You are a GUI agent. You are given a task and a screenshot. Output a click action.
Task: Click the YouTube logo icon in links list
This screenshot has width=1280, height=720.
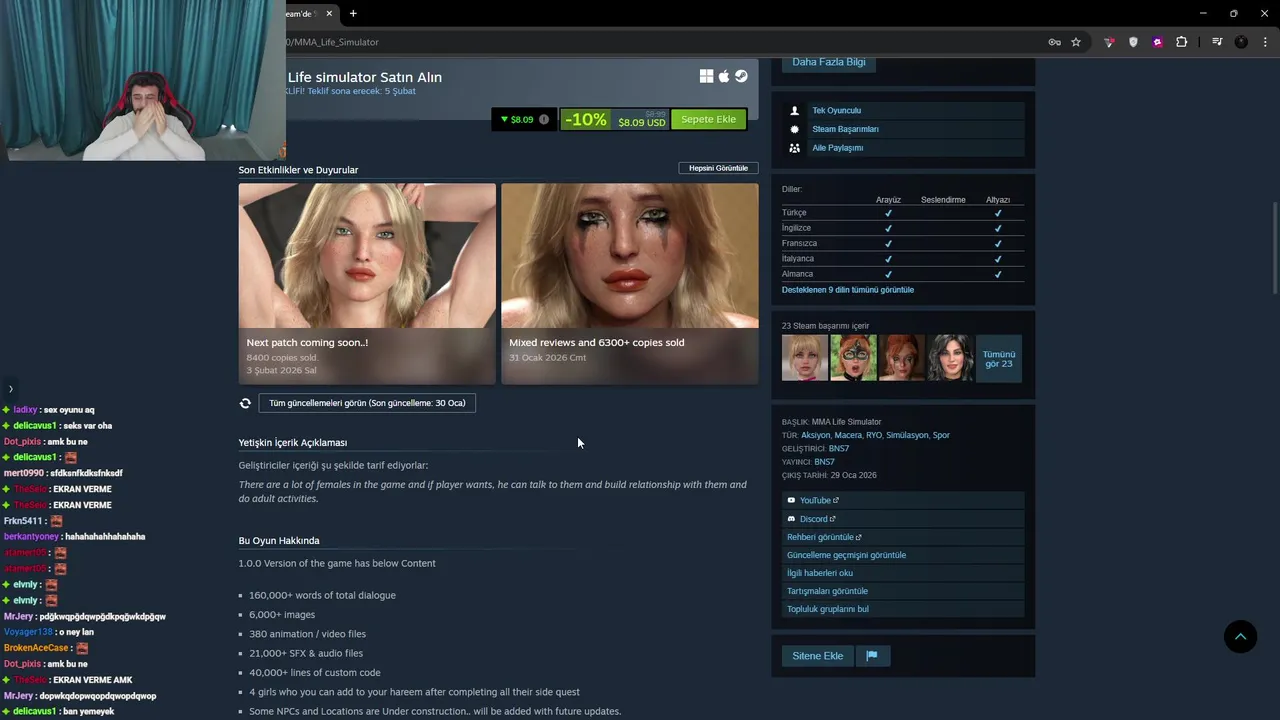coord(791,500)
